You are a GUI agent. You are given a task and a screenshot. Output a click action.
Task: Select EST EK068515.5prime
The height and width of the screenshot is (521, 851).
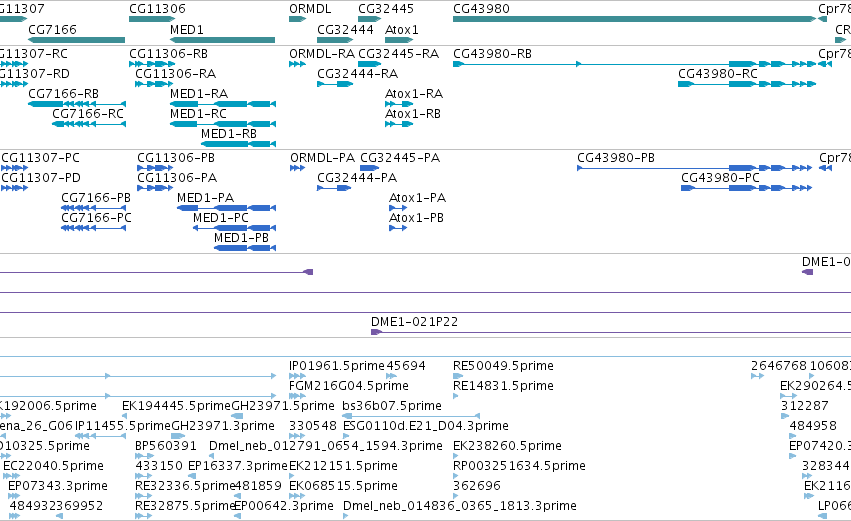(343, 486)
